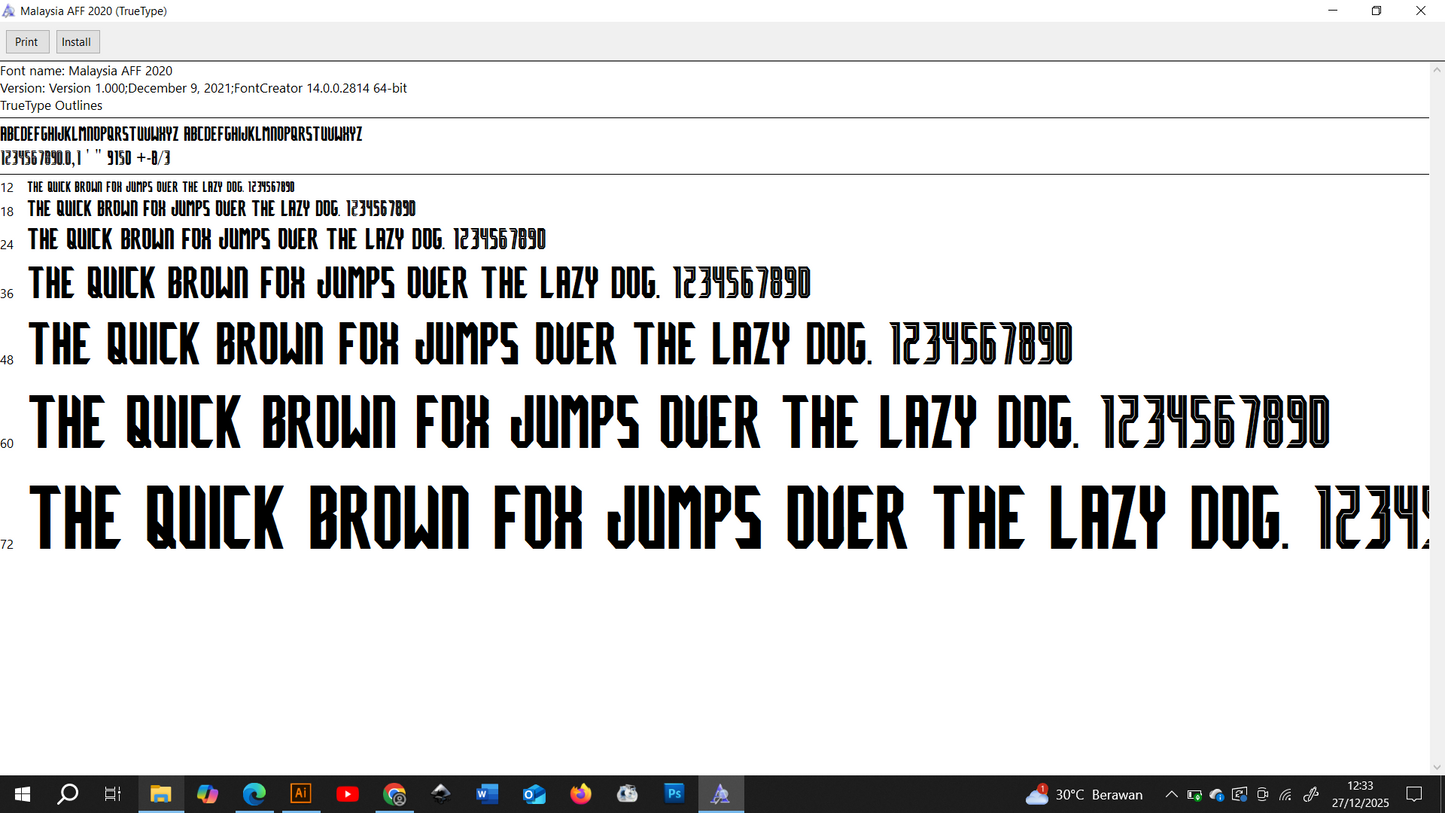Open Wi-Fi network settings in tray

pos(1286,795)
